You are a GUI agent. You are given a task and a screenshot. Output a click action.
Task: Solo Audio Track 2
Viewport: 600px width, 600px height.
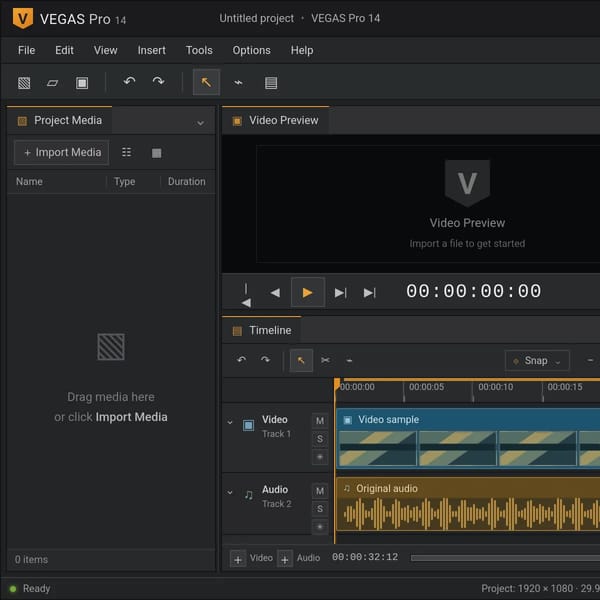(x=320, y=509)
